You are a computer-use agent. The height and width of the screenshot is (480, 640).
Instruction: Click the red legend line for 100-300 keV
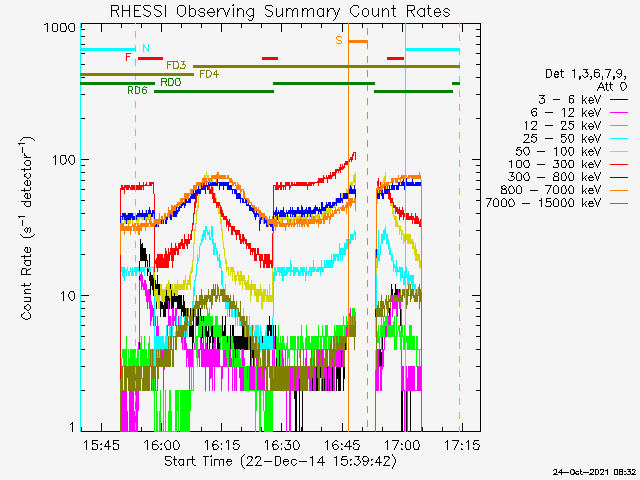[x=619, y=164]
